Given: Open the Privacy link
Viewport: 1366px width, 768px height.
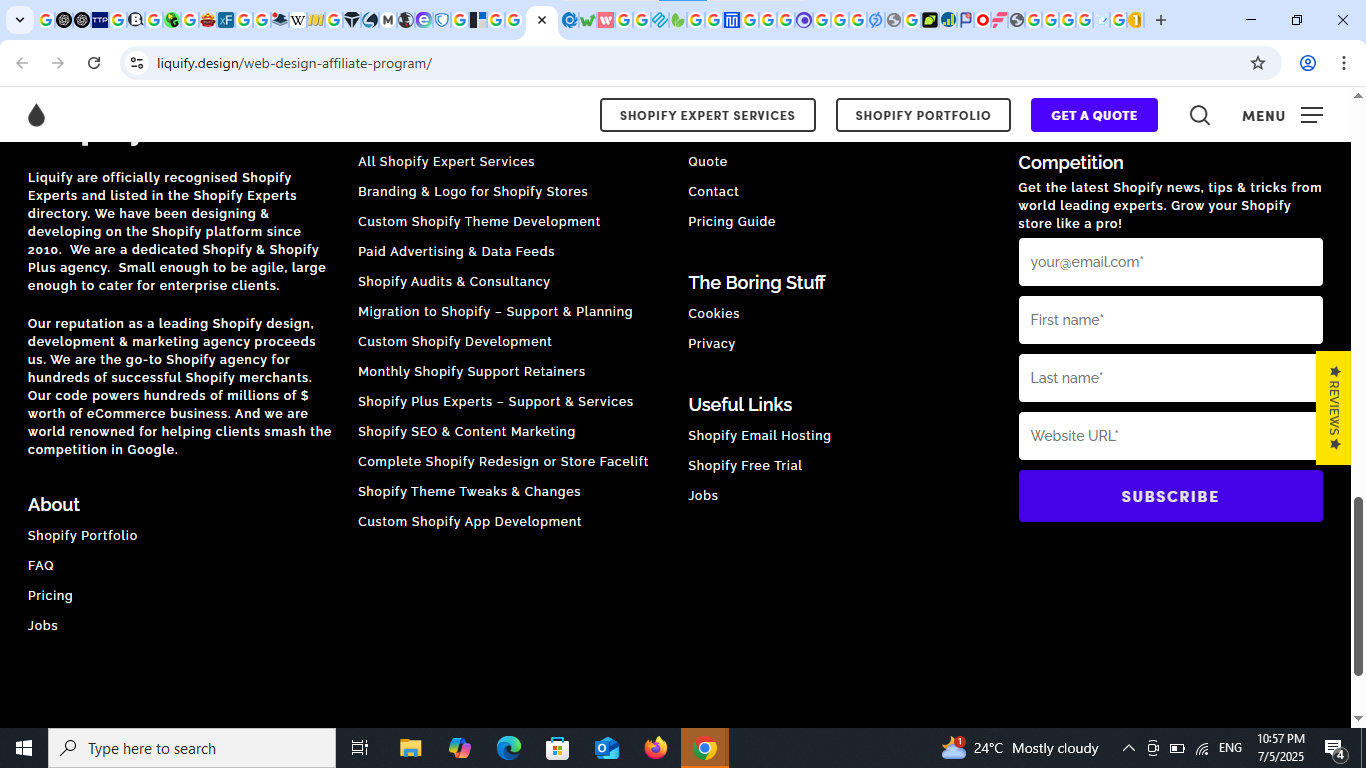Looking at the screenshot, I should 712,344.
